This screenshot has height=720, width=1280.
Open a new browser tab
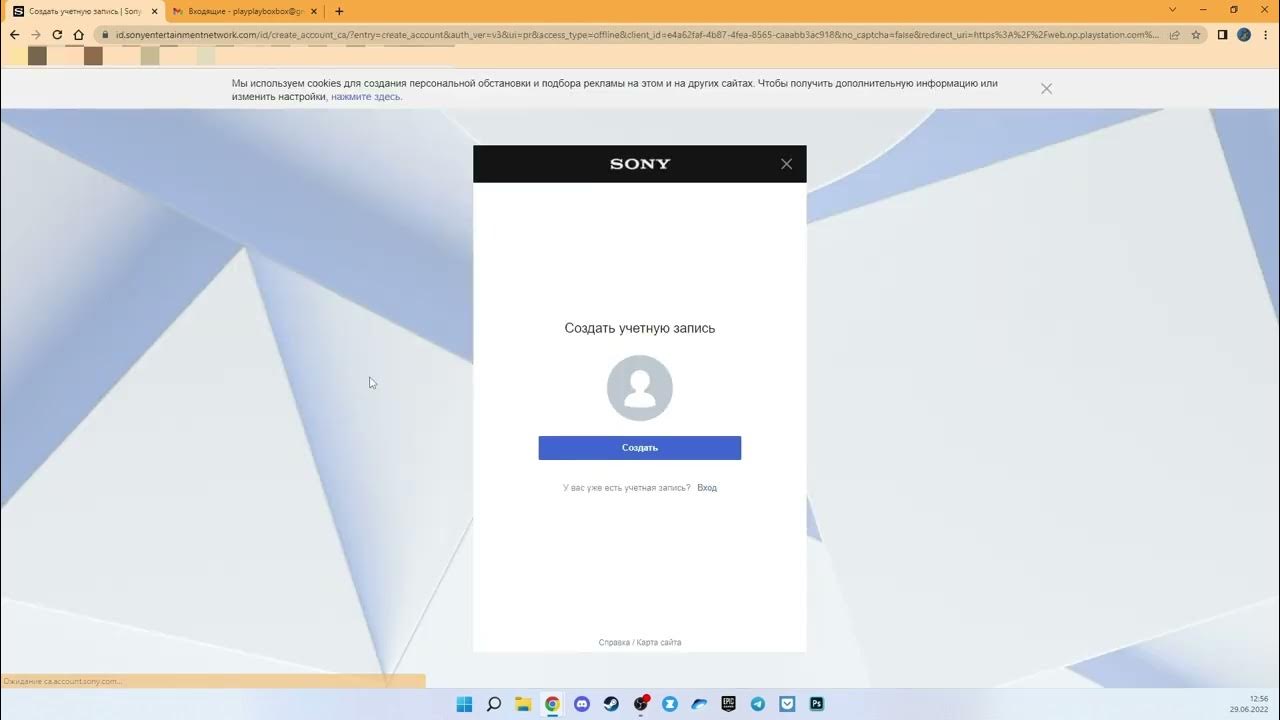tap(339, 11)
